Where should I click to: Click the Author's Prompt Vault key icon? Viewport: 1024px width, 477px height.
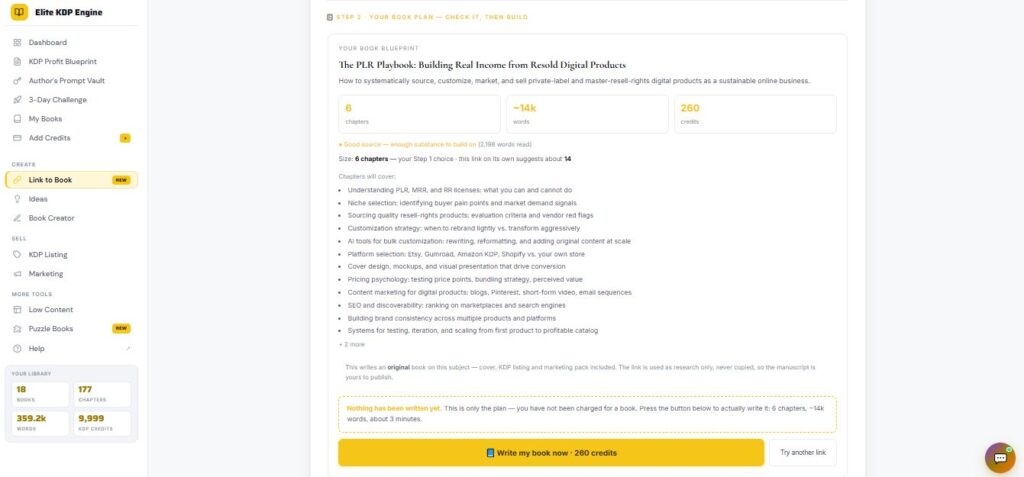click(17, 81)
